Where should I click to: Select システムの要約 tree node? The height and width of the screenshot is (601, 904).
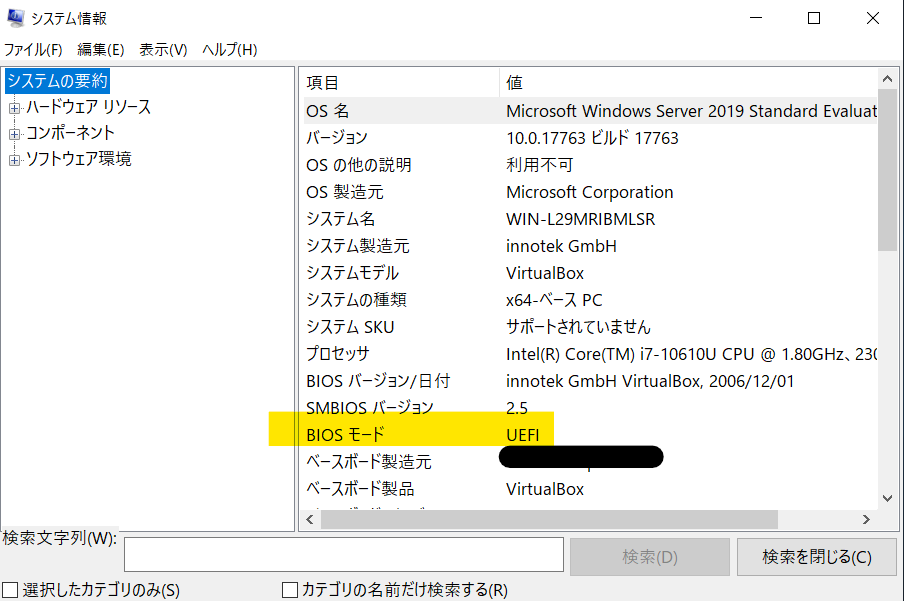[x=57, y=81]
